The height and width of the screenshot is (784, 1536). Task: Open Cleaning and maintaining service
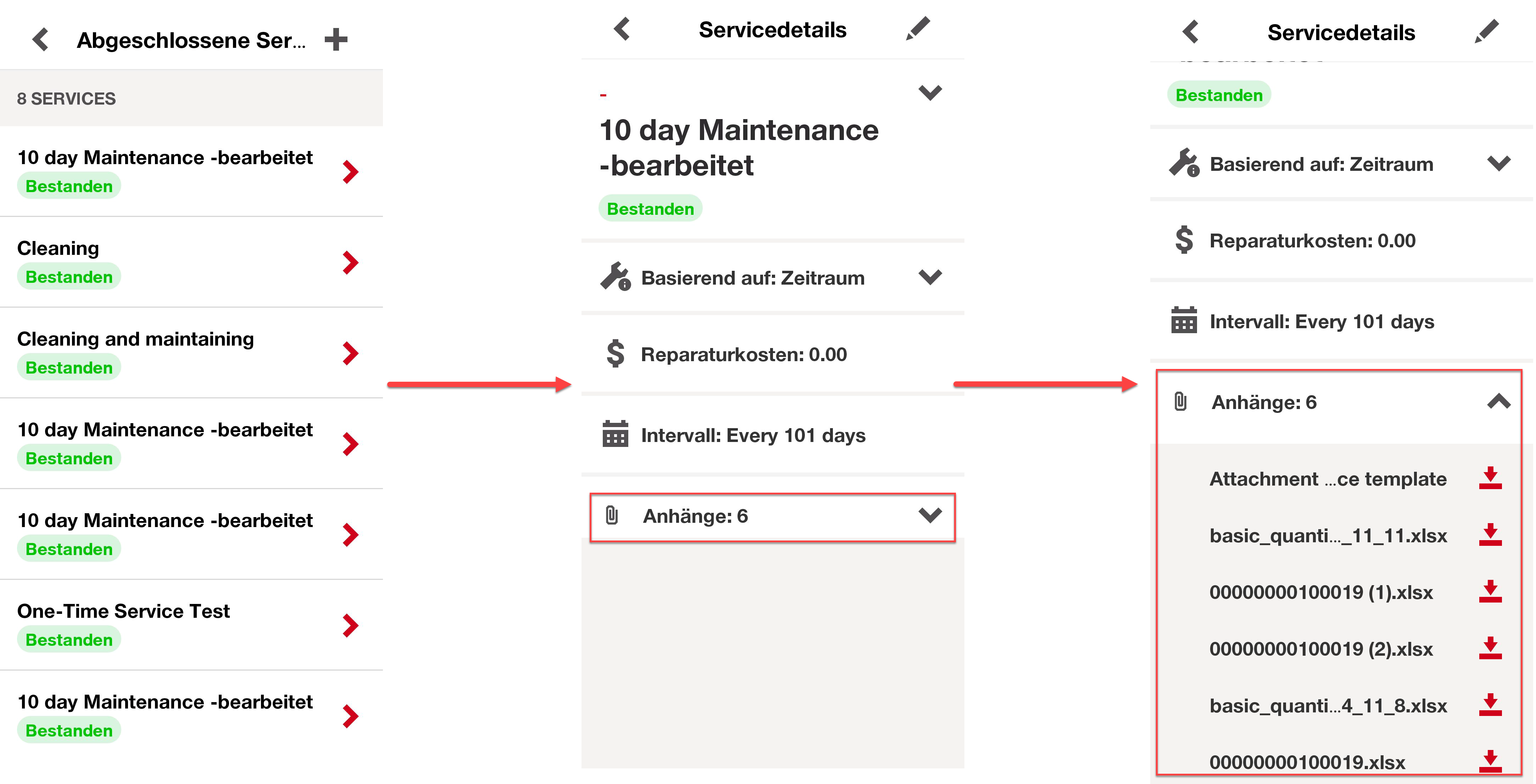(x=191, y=353)
